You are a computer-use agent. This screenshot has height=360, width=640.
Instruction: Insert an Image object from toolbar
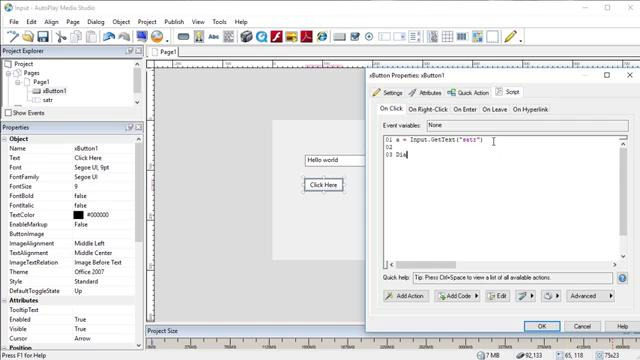coord(199,37)
